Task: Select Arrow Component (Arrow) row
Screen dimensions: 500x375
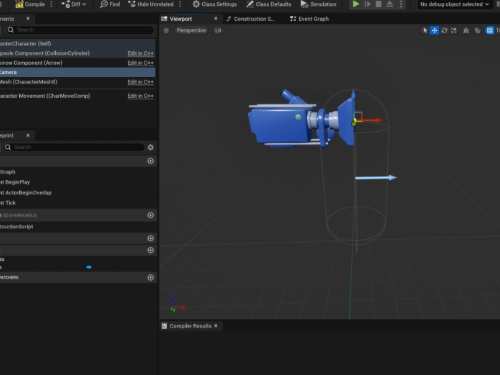Action: [x=77, y=63]
